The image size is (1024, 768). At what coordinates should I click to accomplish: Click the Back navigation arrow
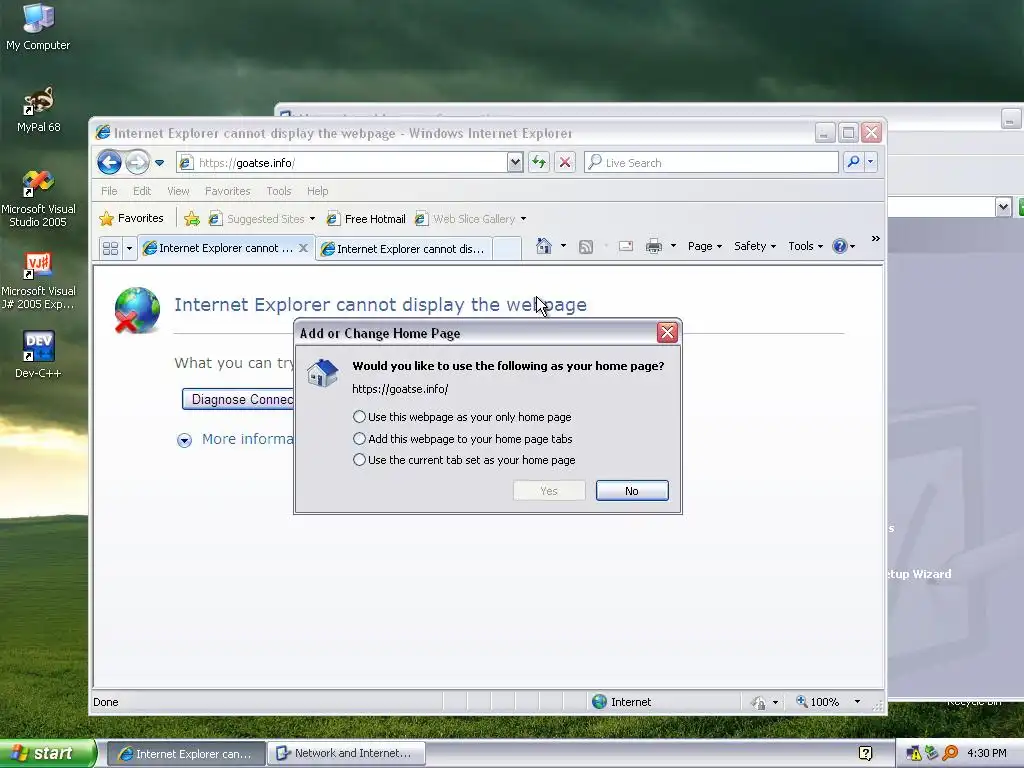[x=109, y=162]
